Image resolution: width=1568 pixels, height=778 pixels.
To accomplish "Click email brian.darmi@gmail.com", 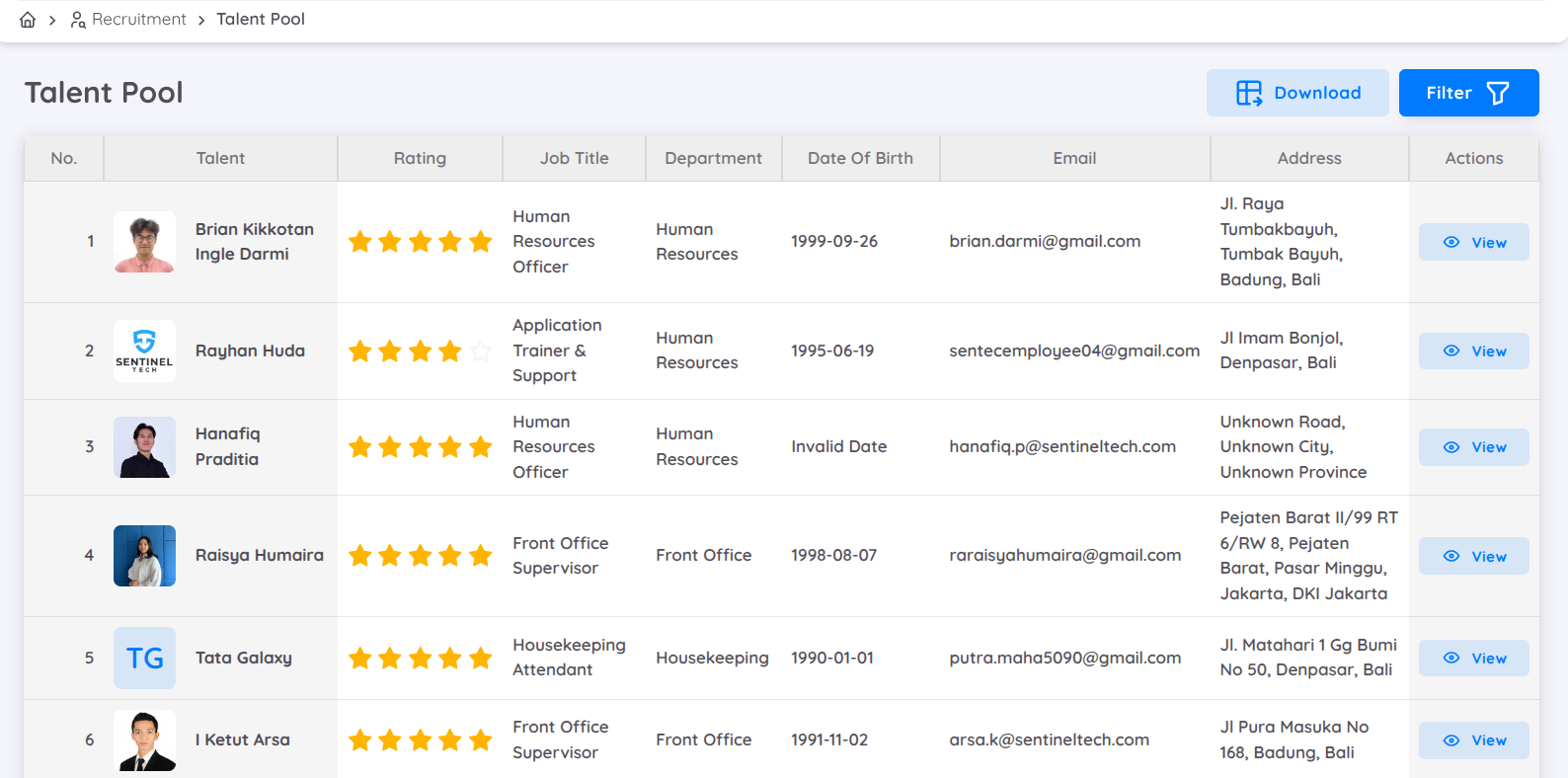I will tap(1045, 241).
